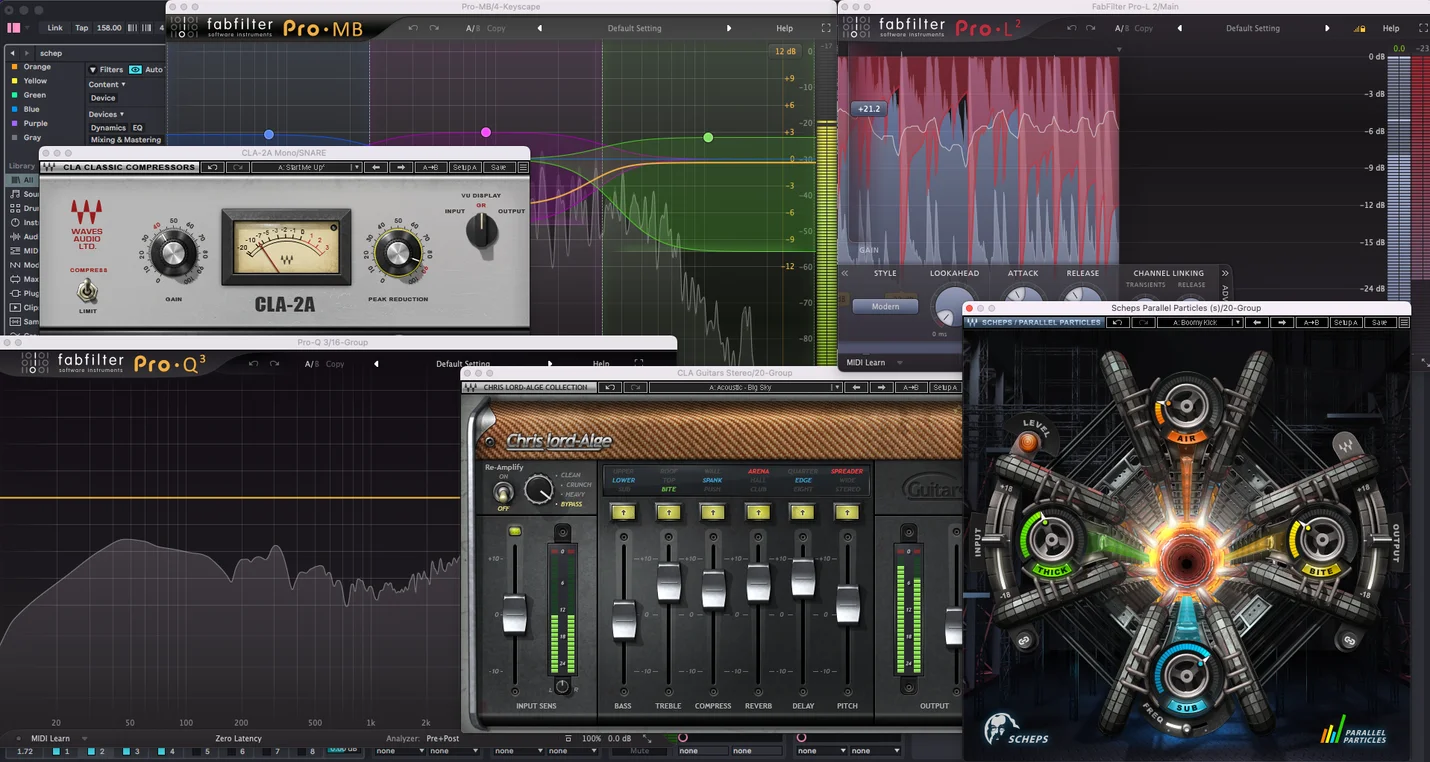Click fullscreen icon in Pro-MB window
This screenshot has width=1430, height=762.
point(826,28)
